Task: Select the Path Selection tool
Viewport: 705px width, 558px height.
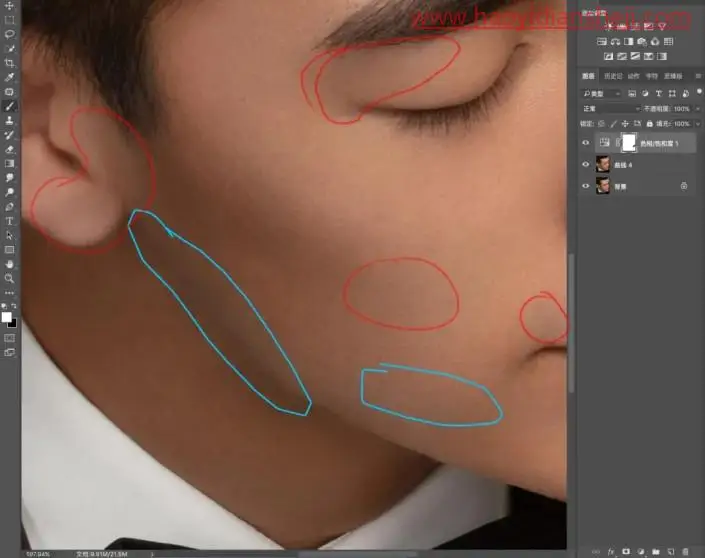Action: [x=9, y=236]
